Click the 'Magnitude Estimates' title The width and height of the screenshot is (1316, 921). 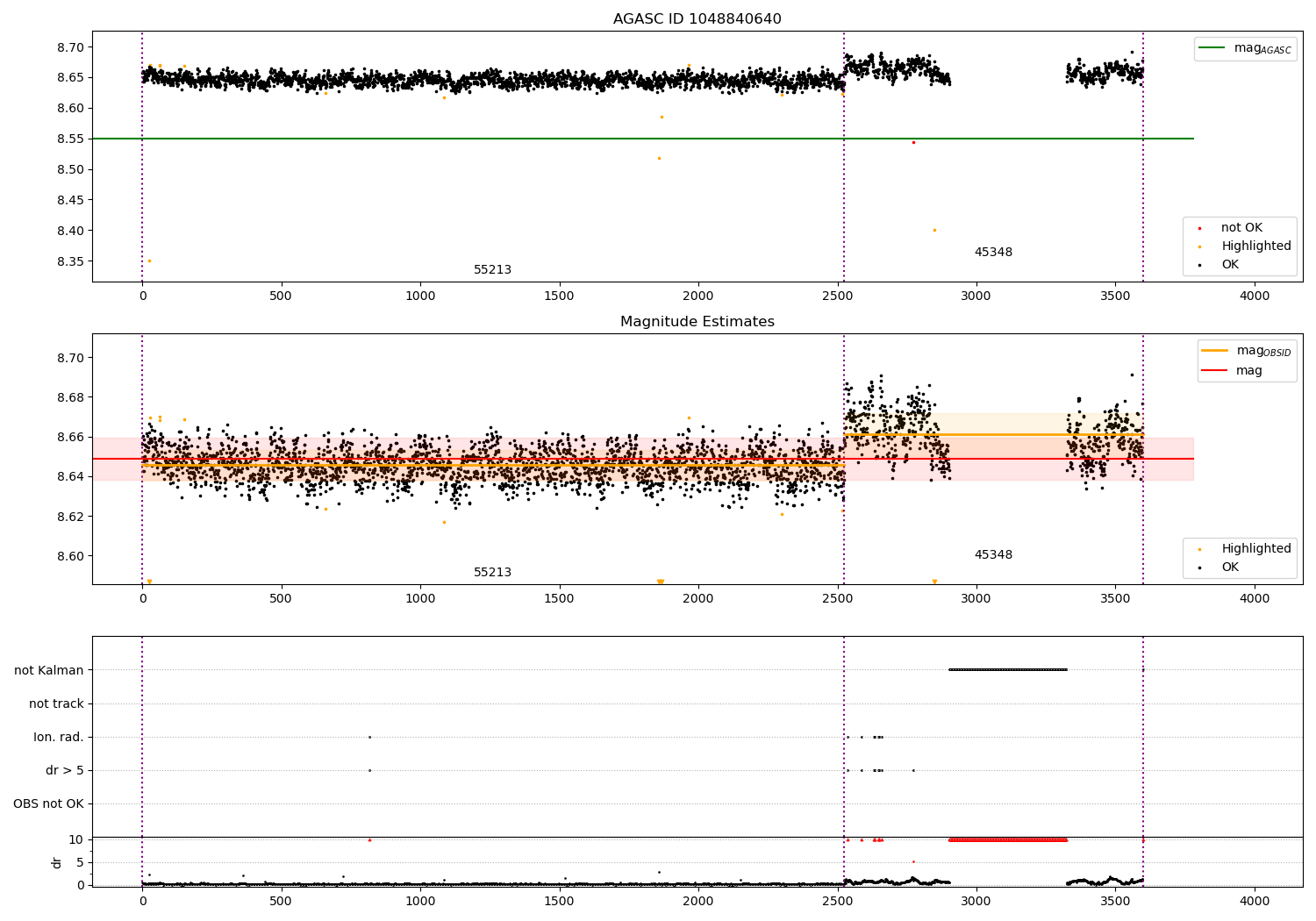[697, 322]
